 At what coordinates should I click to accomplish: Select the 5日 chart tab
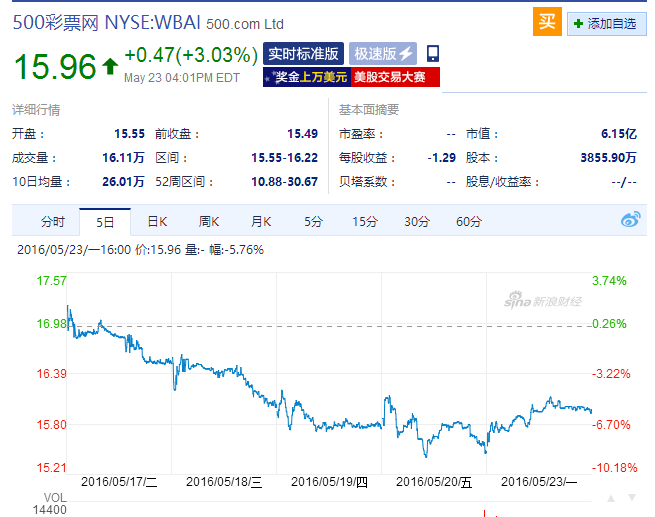tap(105, 222)
